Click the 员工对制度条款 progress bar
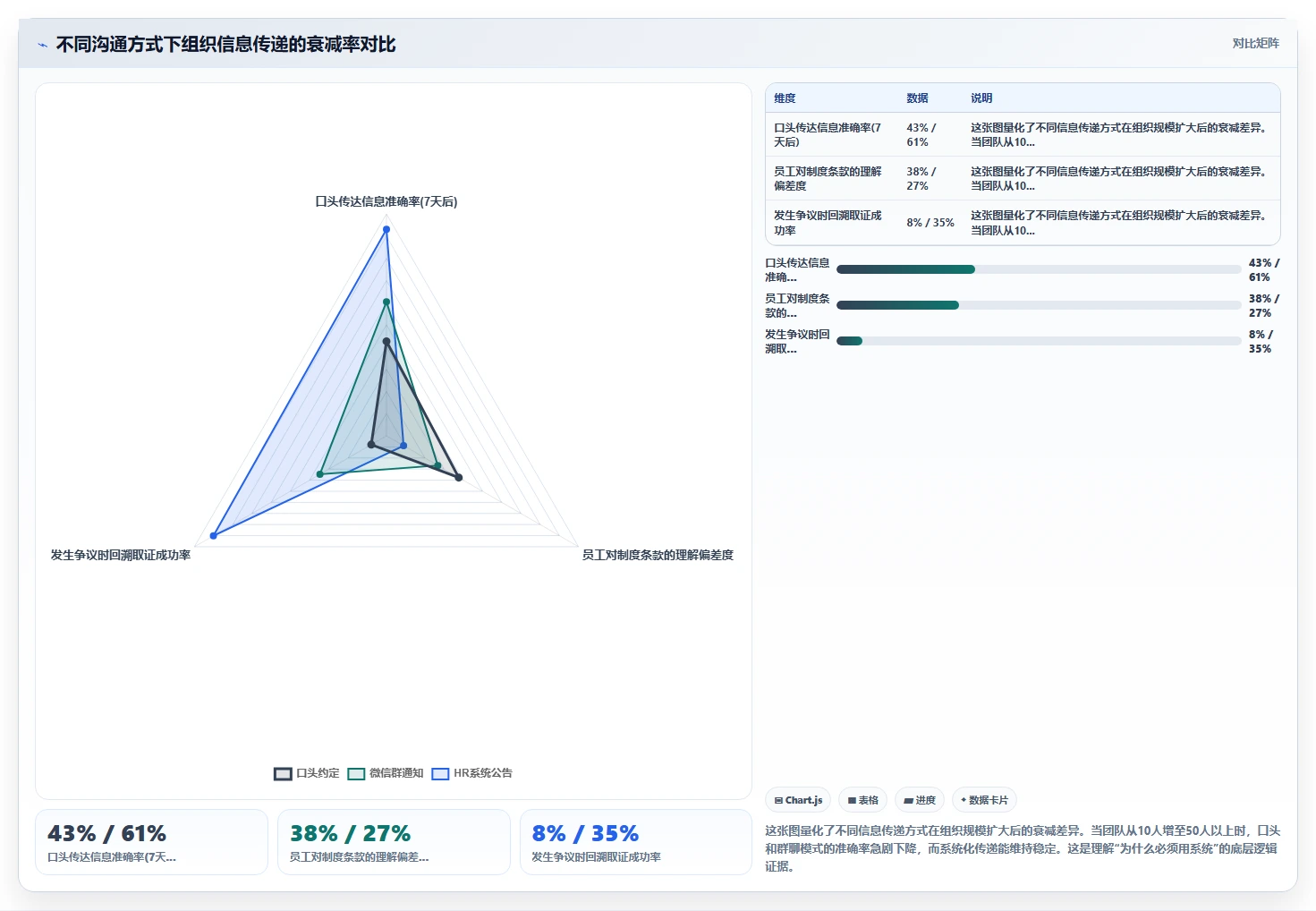 tap(1039, 305)
